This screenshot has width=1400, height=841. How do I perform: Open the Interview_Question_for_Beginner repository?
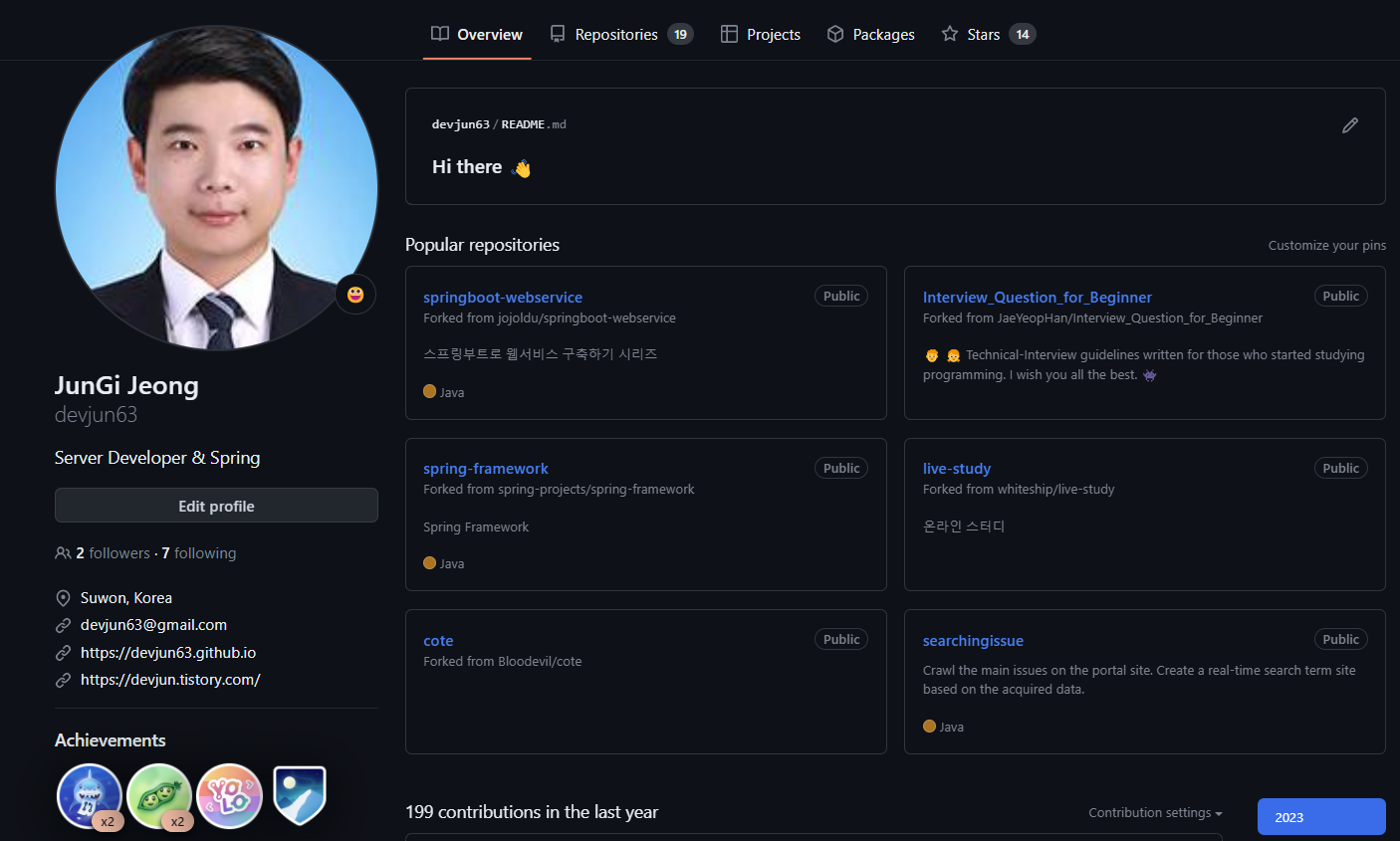pyautogui.click(x=1038, y=297)
